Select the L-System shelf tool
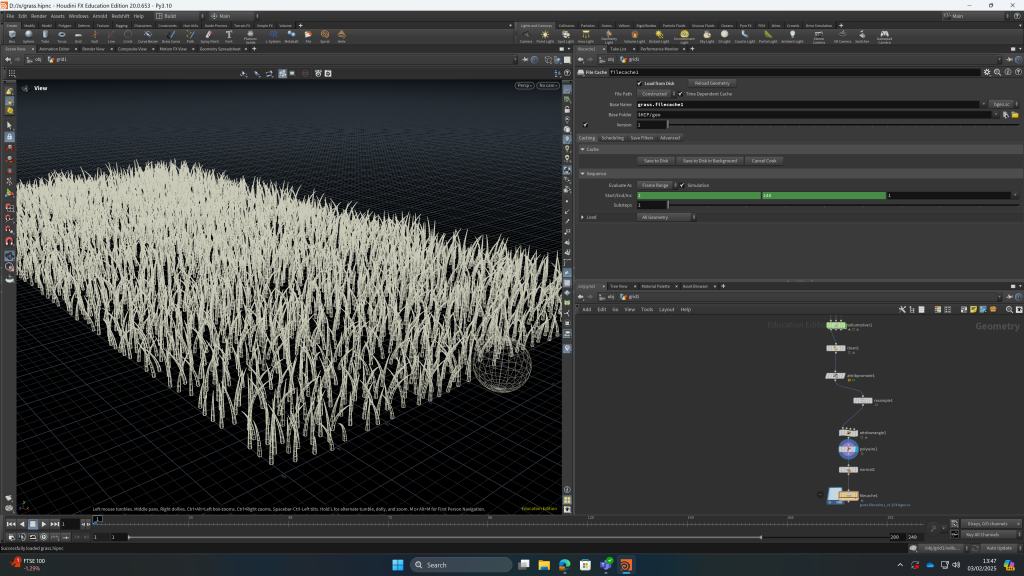This screenshot has height=576, width=1024. [273, 37]
